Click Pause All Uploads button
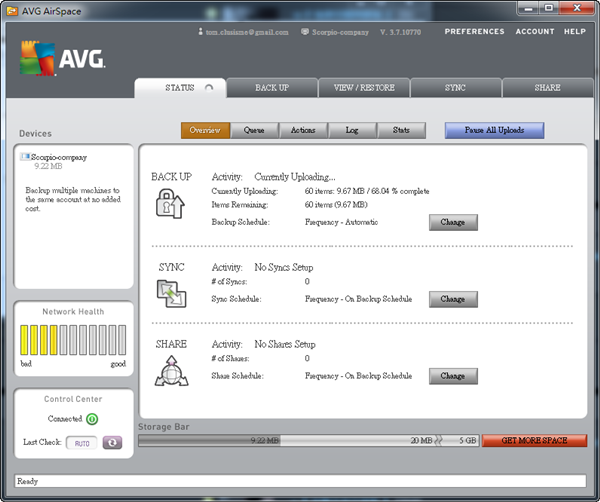 (494, 130)
